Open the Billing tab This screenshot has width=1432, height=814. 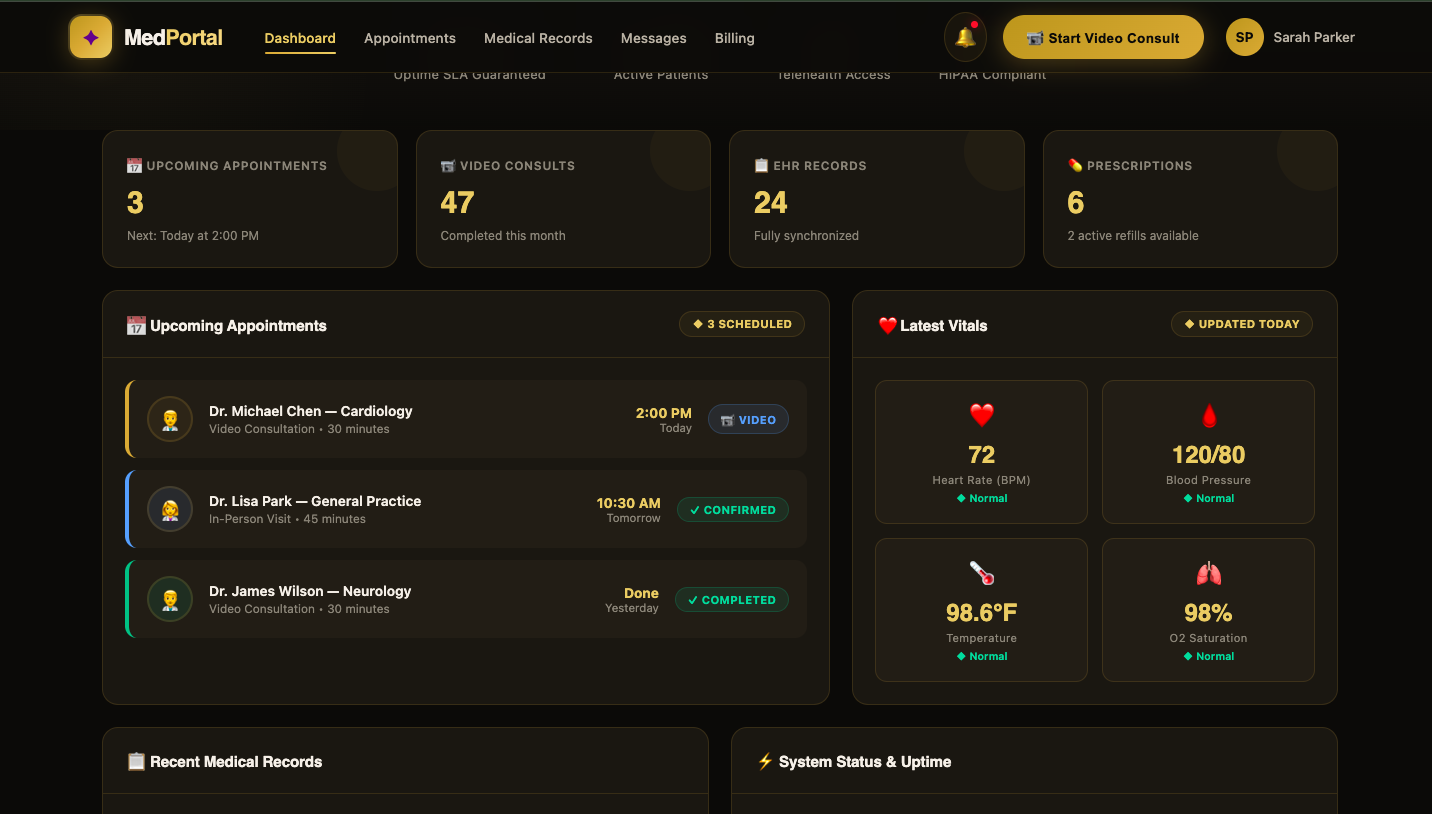[735, 38]
